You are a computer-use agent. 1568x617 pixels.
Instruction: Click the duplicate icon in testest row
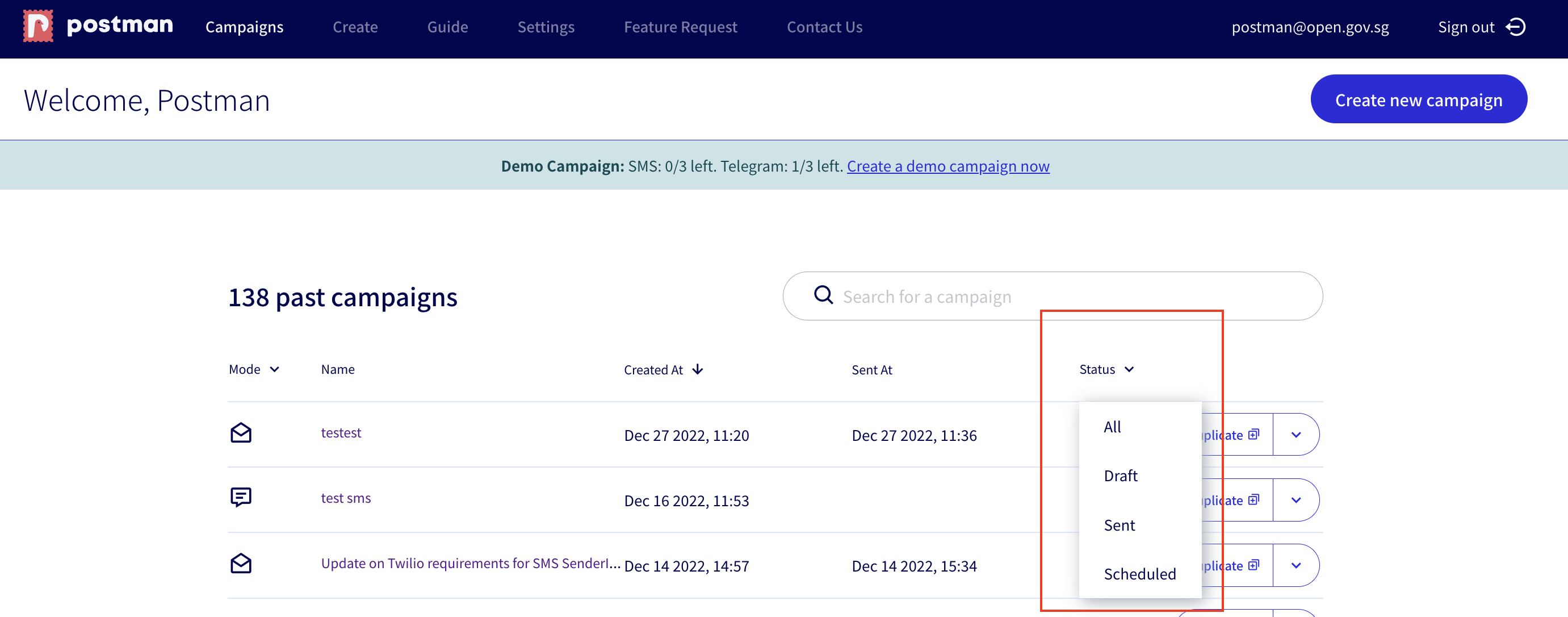pyautogui.click(x=1253, y=435)
